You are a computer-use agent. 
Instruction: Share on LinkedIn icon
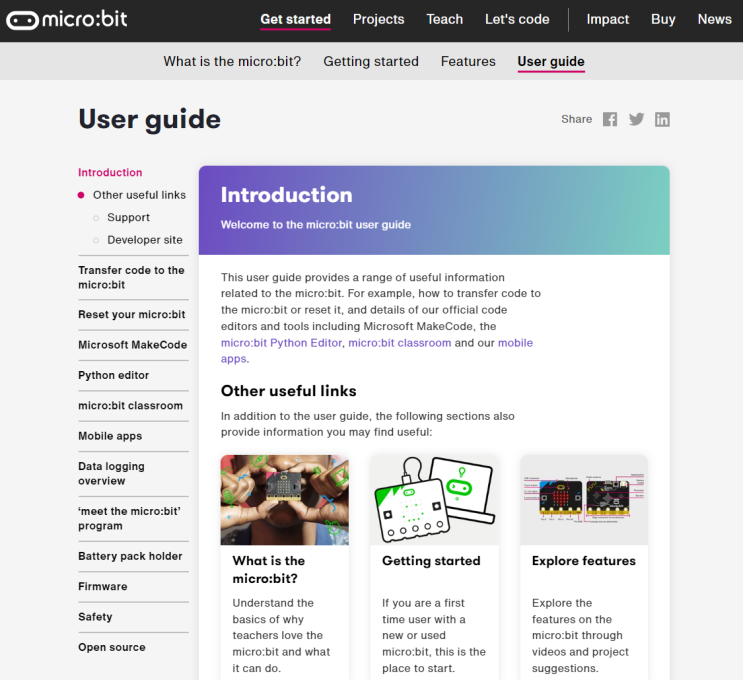[662, 119]
